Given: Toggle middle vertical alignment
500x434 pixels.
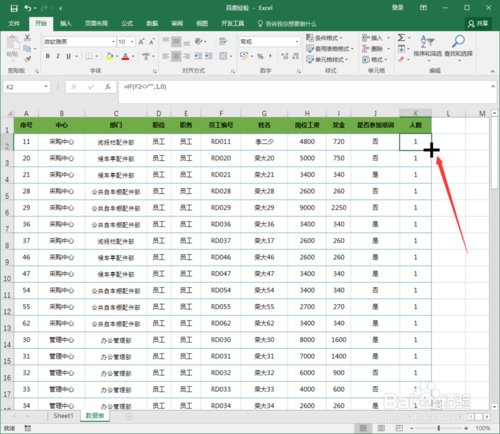Looking at the screenshot, I should pyautogui.click(x=176, y=41).
